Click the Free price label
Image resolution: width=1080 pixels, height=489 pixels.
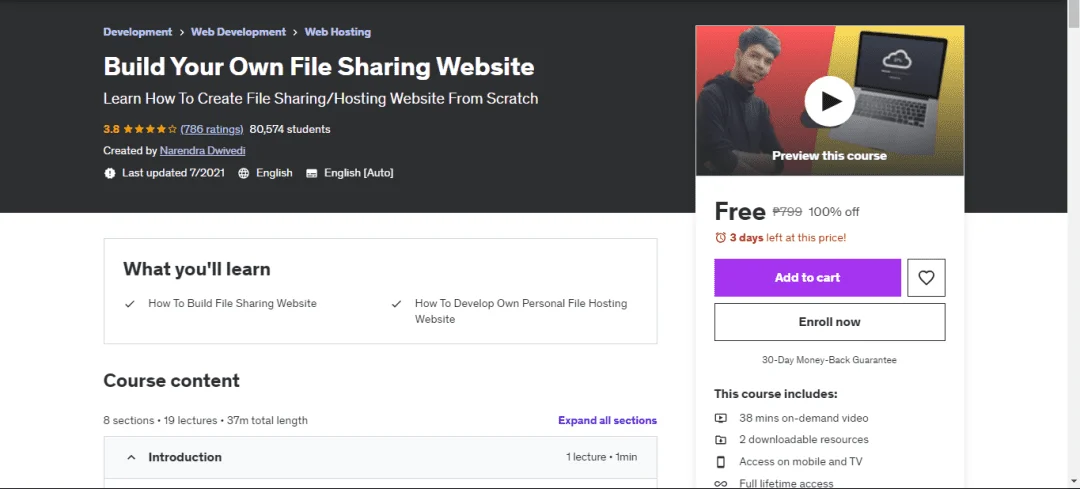click(740, 211)
